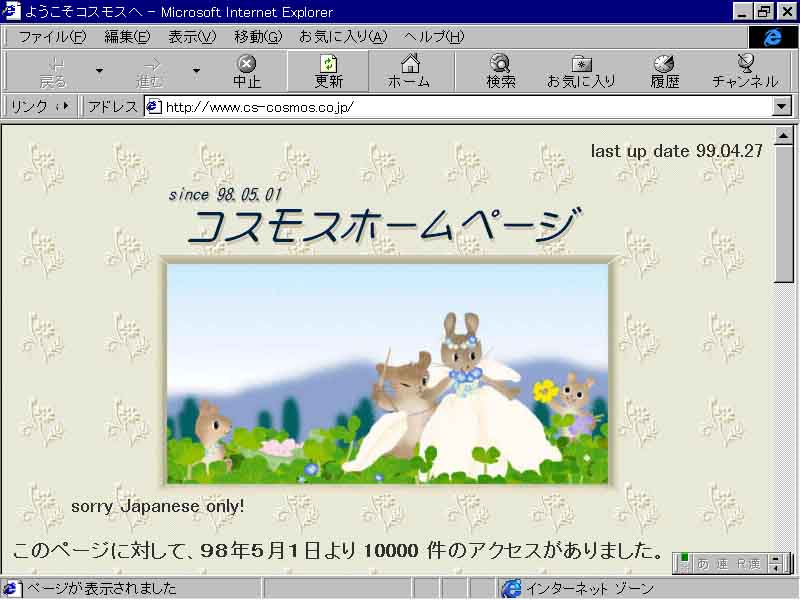Viewport: 800px width, 600px height.
Task: Click the 'since 98.05.01' text
Action: point(225,194)
